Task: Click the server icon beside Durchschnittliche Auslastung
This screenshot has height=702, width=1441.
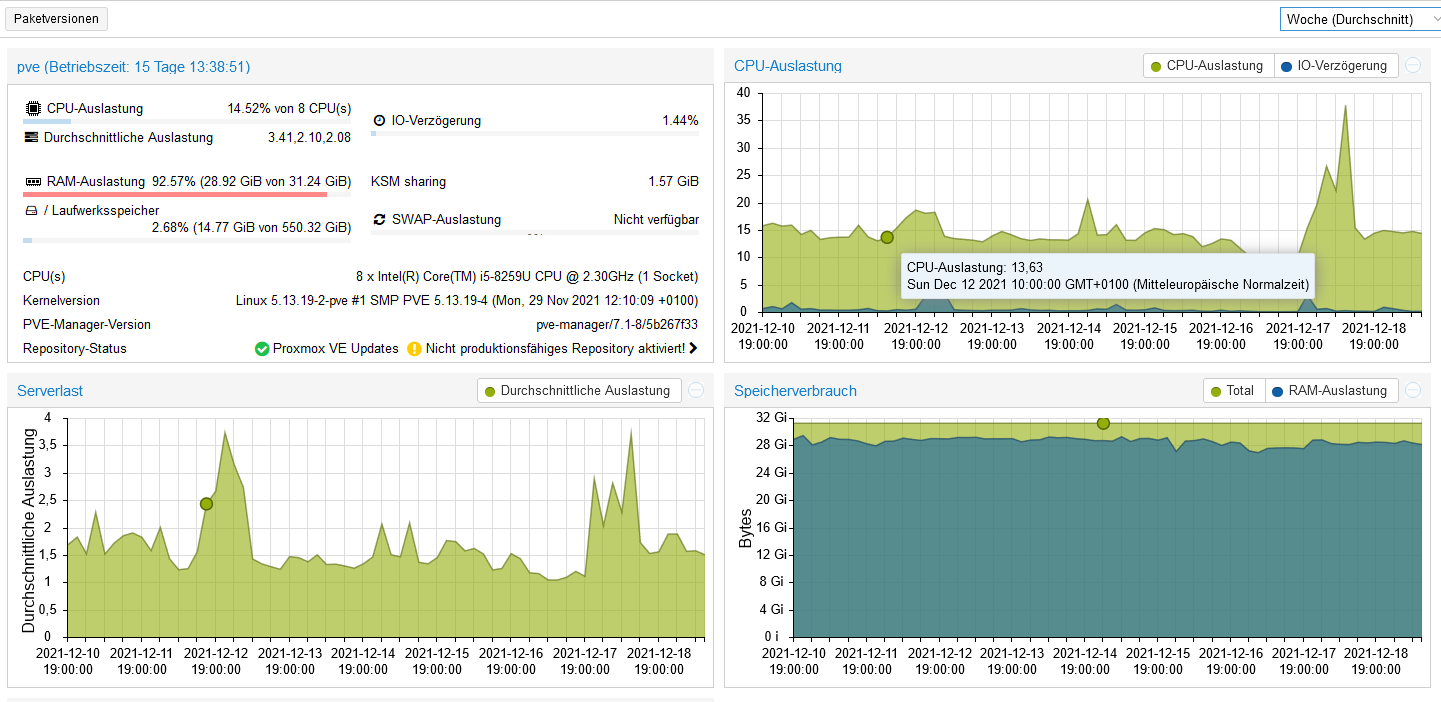Action: 32,137
